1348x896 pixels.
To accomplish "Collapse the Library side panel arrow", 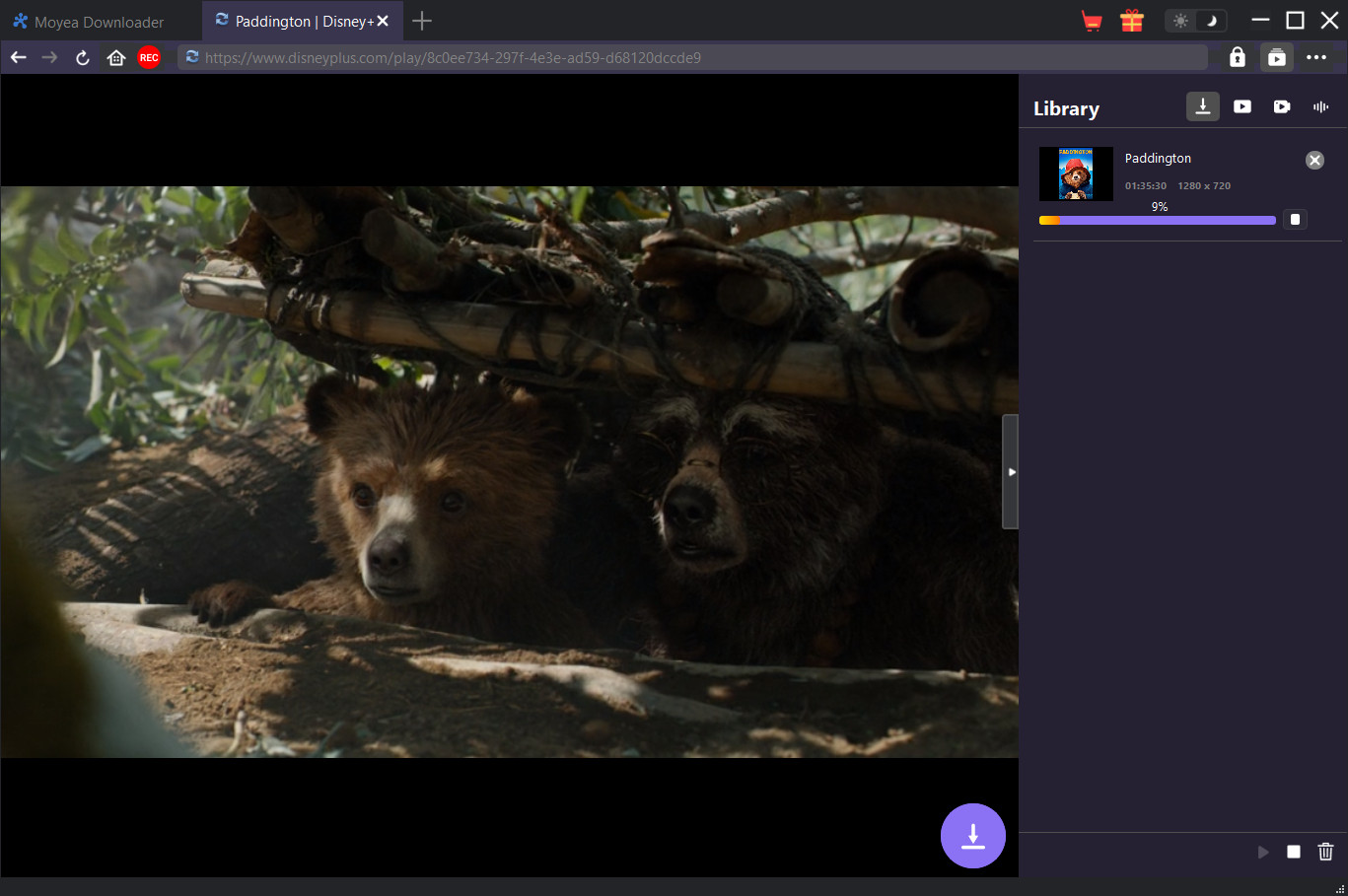I will [1011, 472].
